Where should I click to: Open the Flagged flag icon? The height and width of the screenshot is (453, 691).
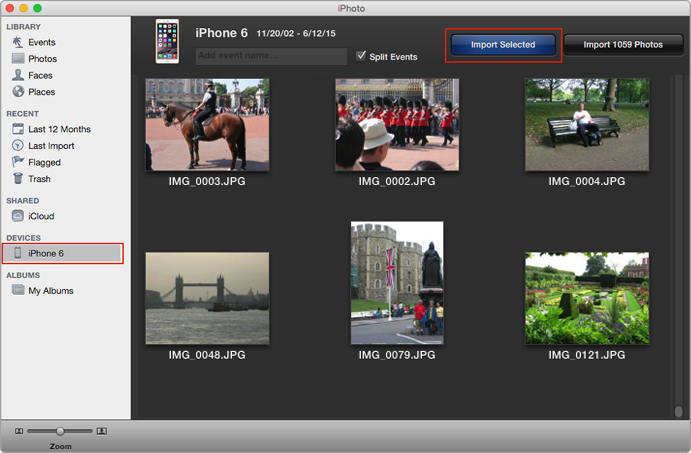pos(18,162)
